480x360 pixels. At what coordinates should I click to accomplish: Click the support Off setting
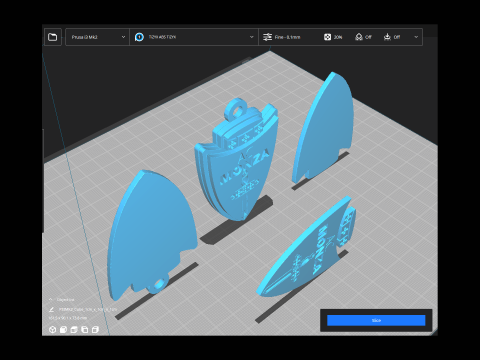pyautogui.click(x=363, y=37)
